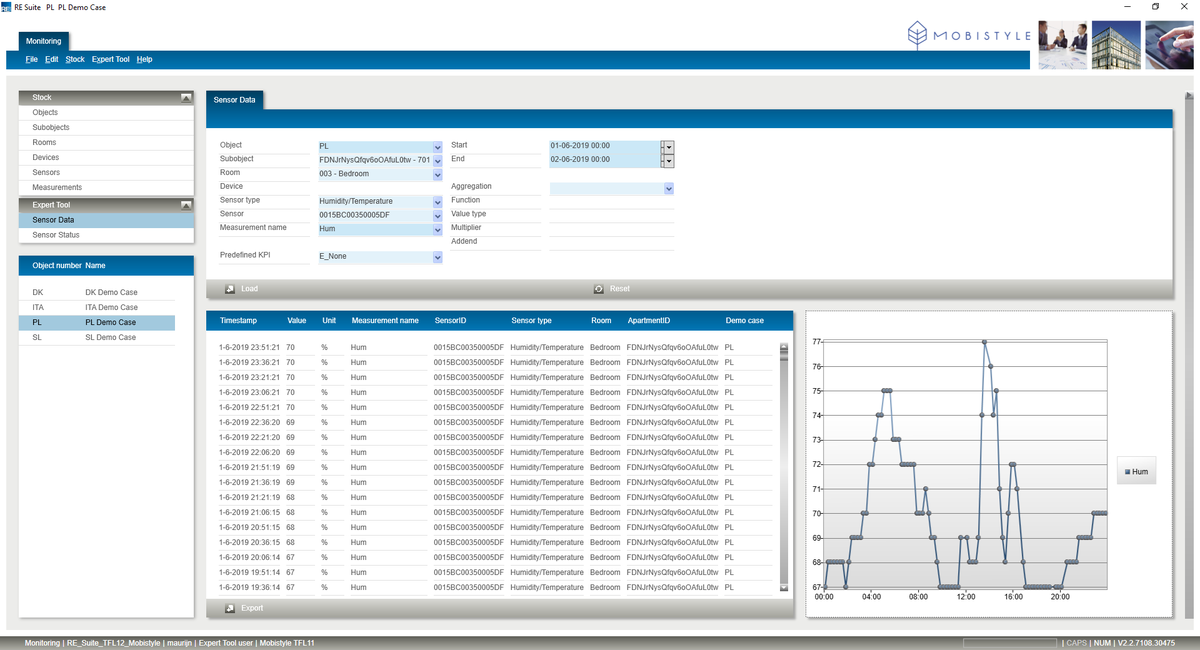Open Sensors in Stock panel
Viewport: 1200px width, 650px height.
click(x=106, y=173)
